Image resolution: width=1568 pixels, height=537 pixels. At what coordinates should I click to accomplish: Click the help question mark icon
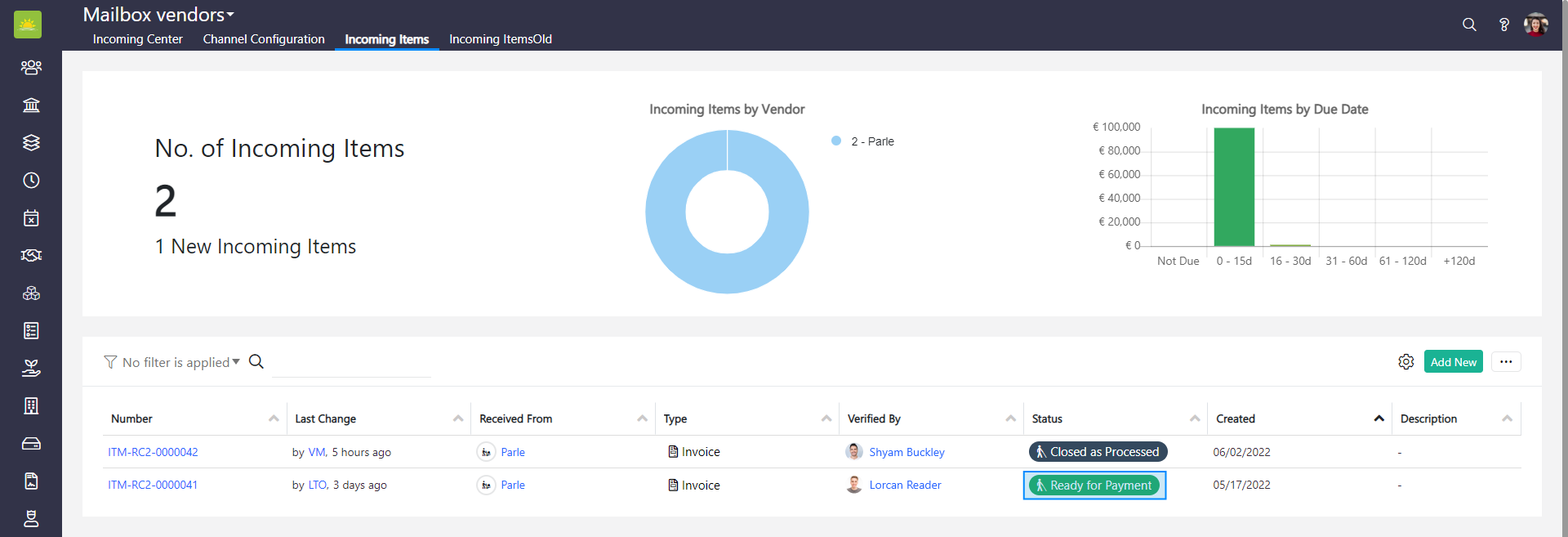(x=1503, y=25)
